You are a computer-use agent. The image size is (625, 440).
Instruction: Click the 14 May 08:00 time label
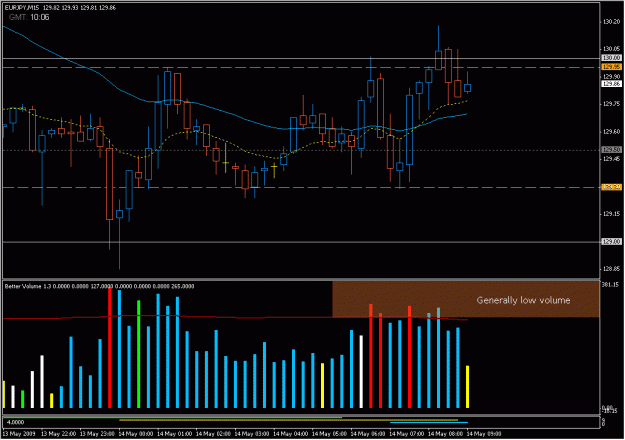(x=445, y=434)
